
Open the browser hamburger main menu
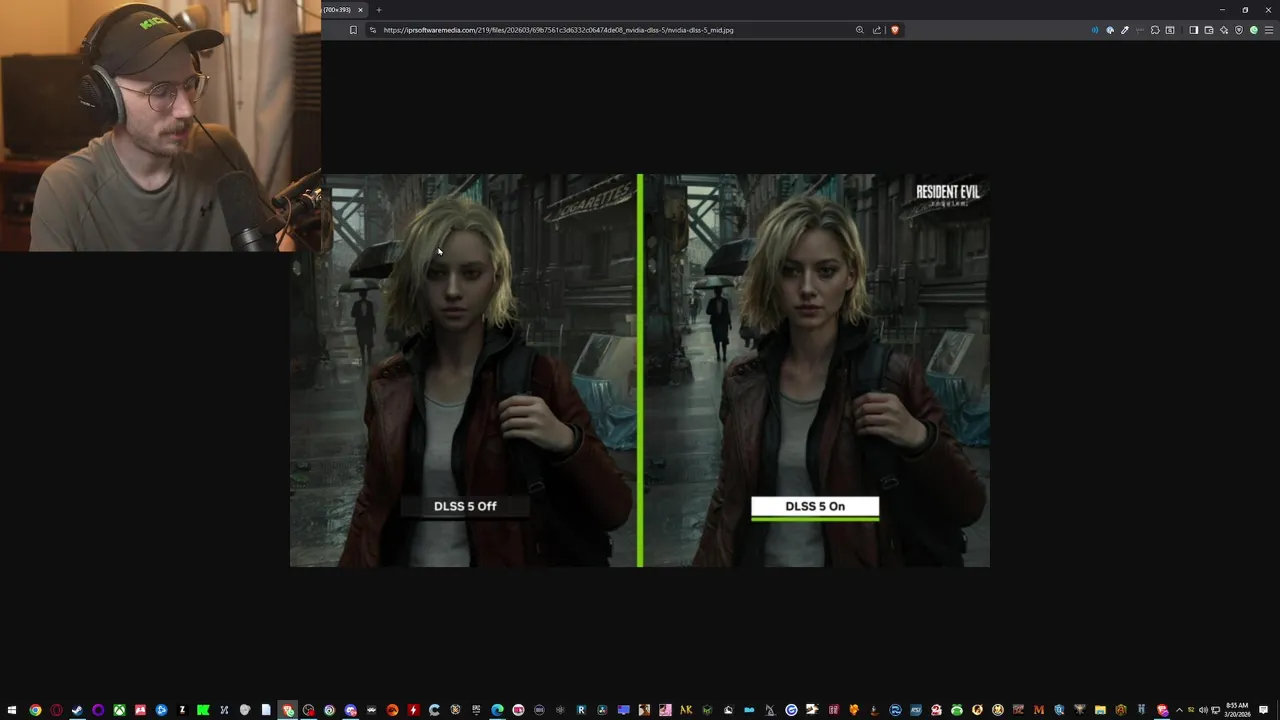(x=1269, y=30)
